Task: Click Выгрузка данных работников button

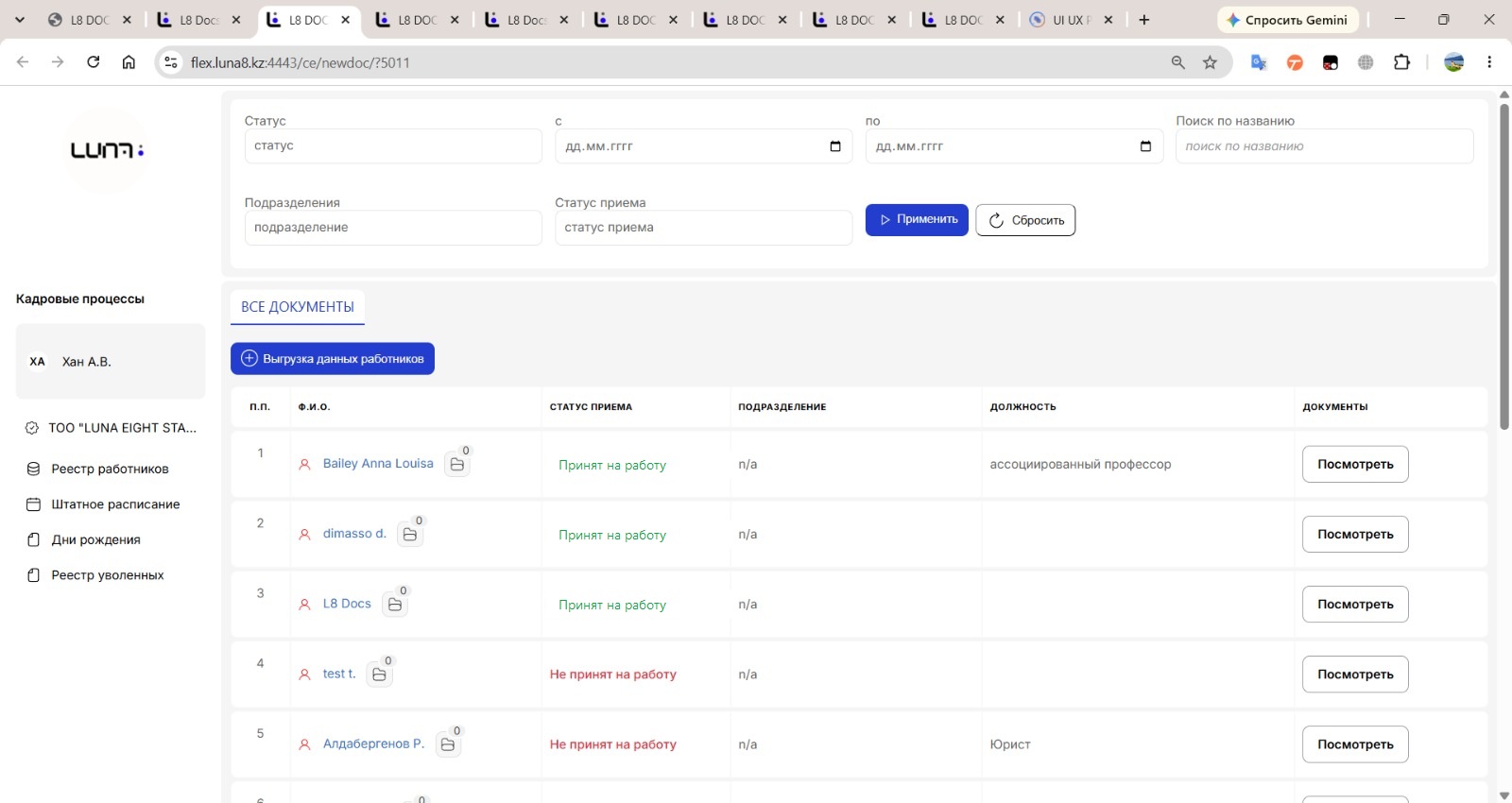Action: pos(333,358)
